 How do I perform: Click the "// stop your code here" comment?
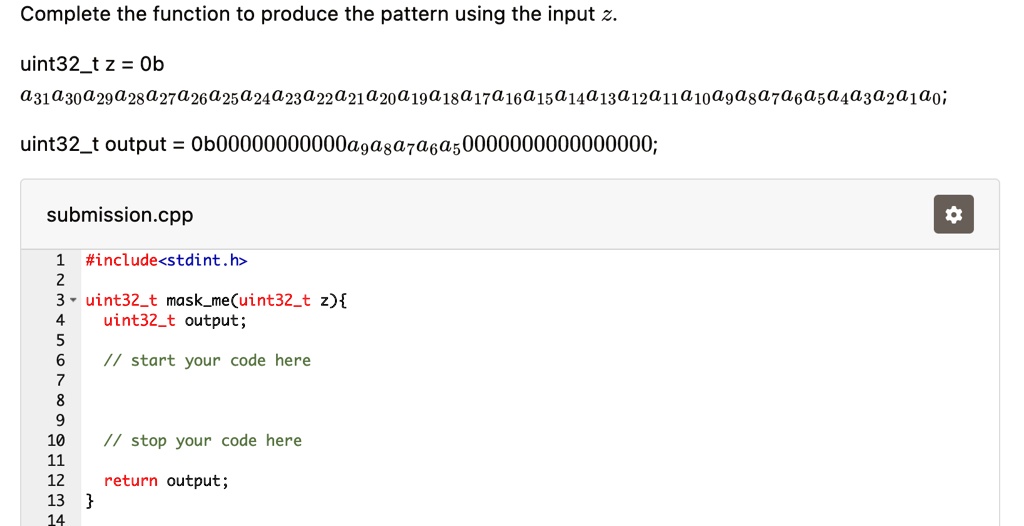203,441
